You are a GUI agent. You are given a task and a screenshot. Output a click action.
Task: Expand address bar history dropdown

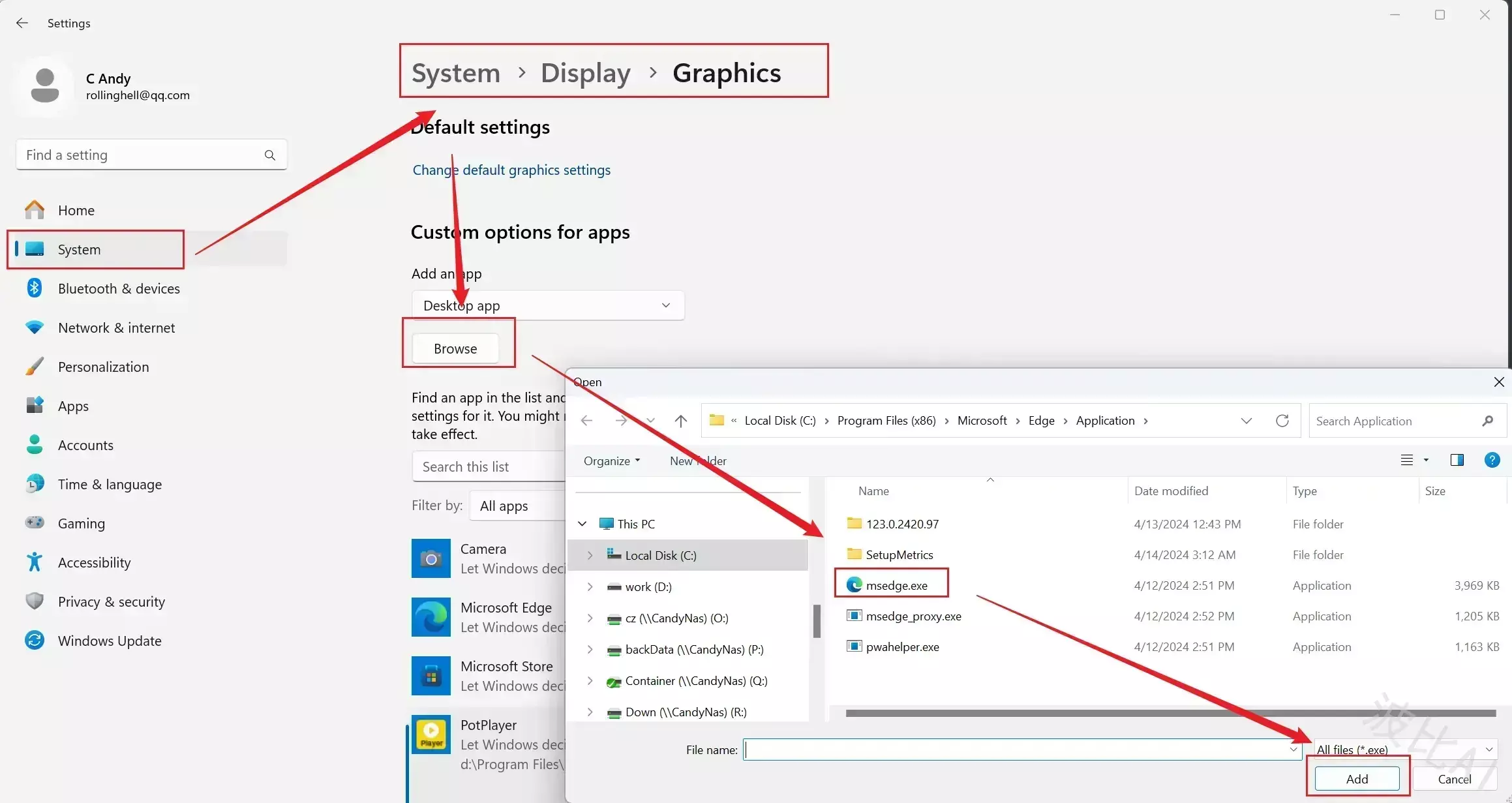(x=1246, y=421)
